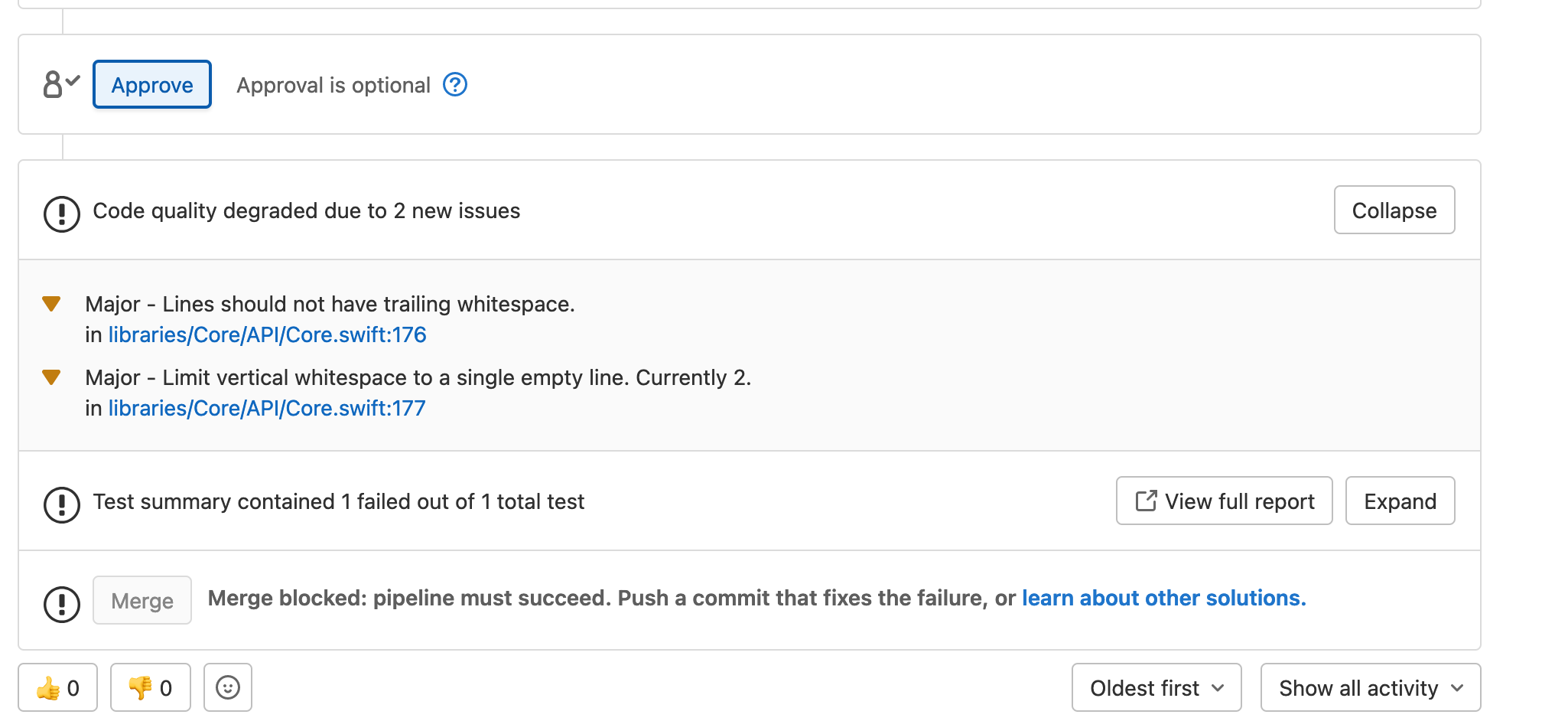The height and width of the screenshot is (721, 1568).
Task: View the full test report
Action: tap(1223, 501)
